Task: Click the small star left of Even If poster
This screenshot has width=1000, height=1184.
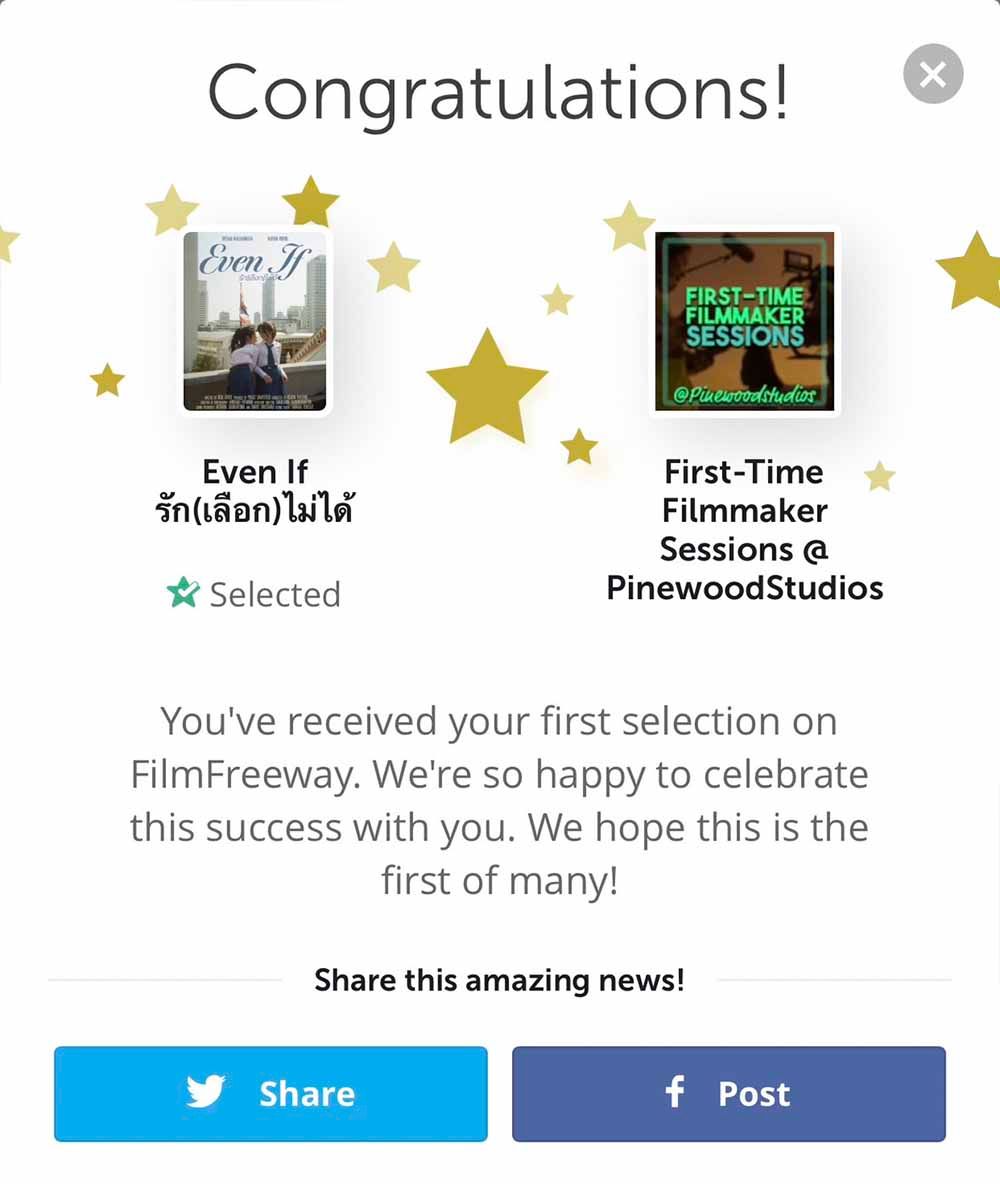Action: pos(107,380)
